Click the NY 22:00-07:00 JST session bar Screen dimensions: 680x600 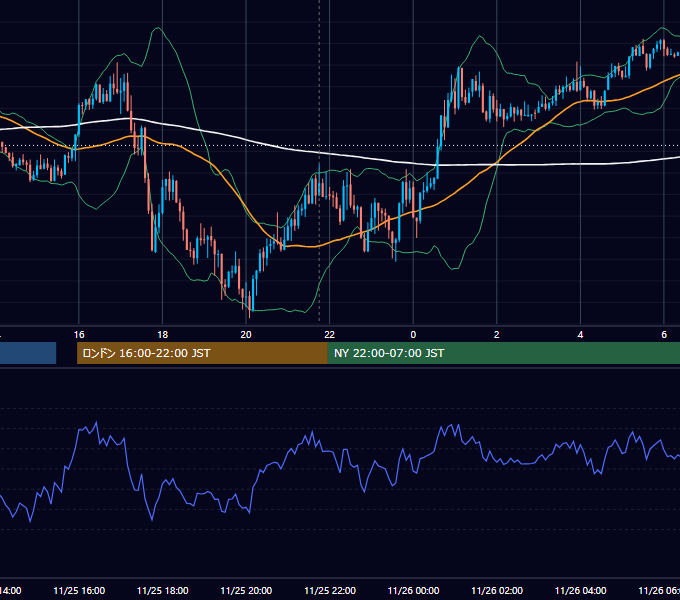point(503,353)
